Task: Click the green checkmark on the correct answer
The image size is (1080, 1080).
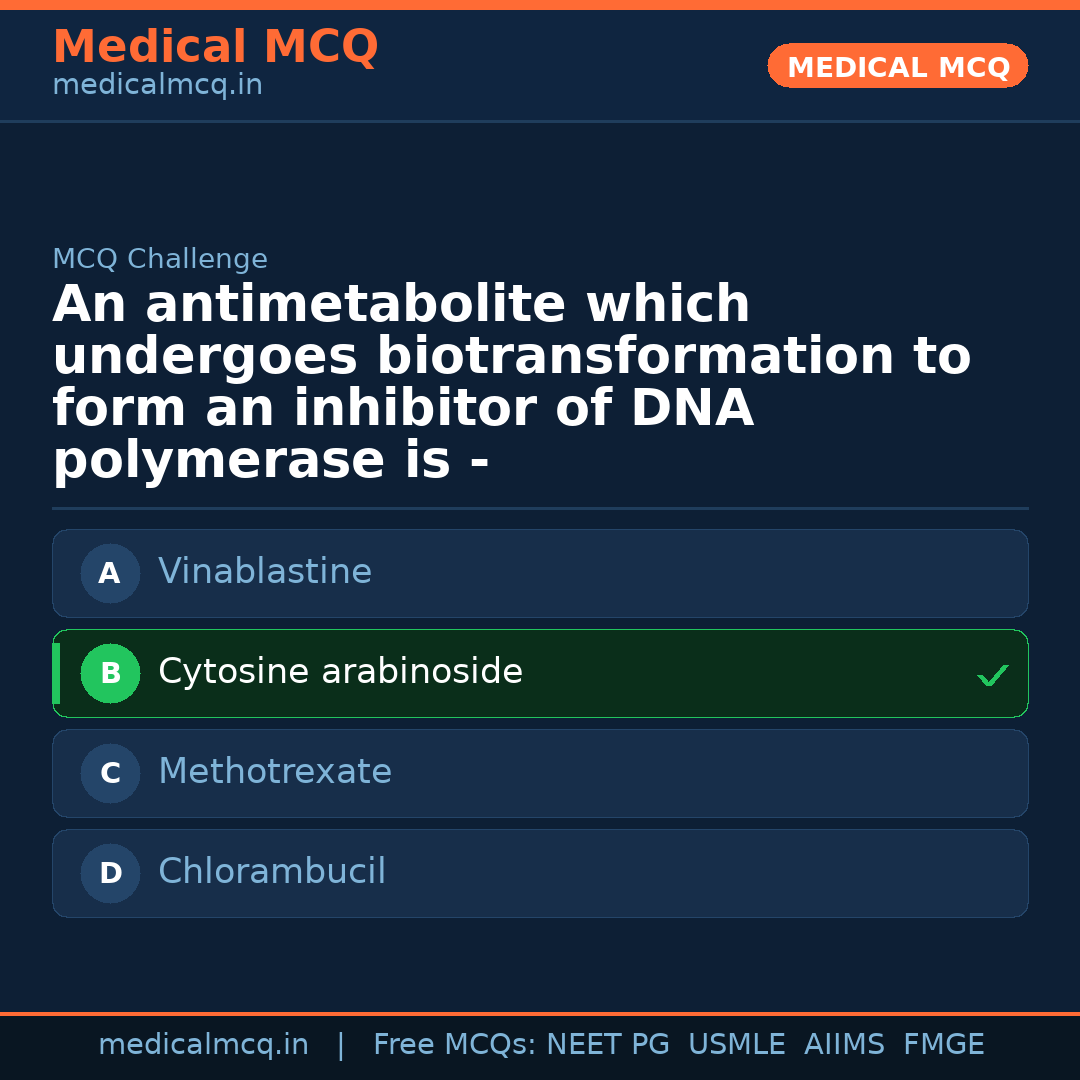Action: [x=992, y=676]
